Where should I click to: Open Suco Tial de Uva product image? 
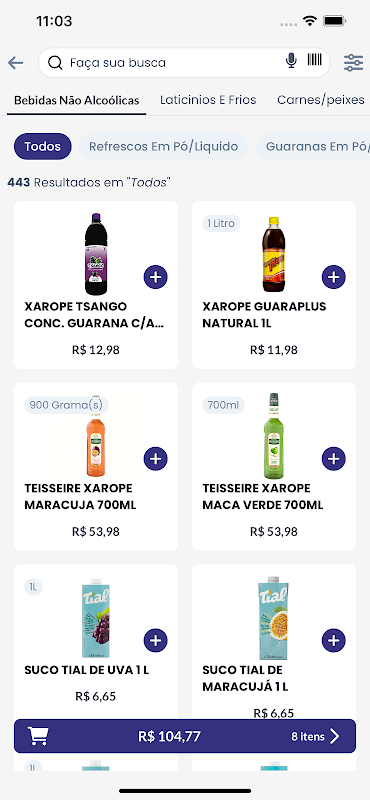tap(96, 618)
